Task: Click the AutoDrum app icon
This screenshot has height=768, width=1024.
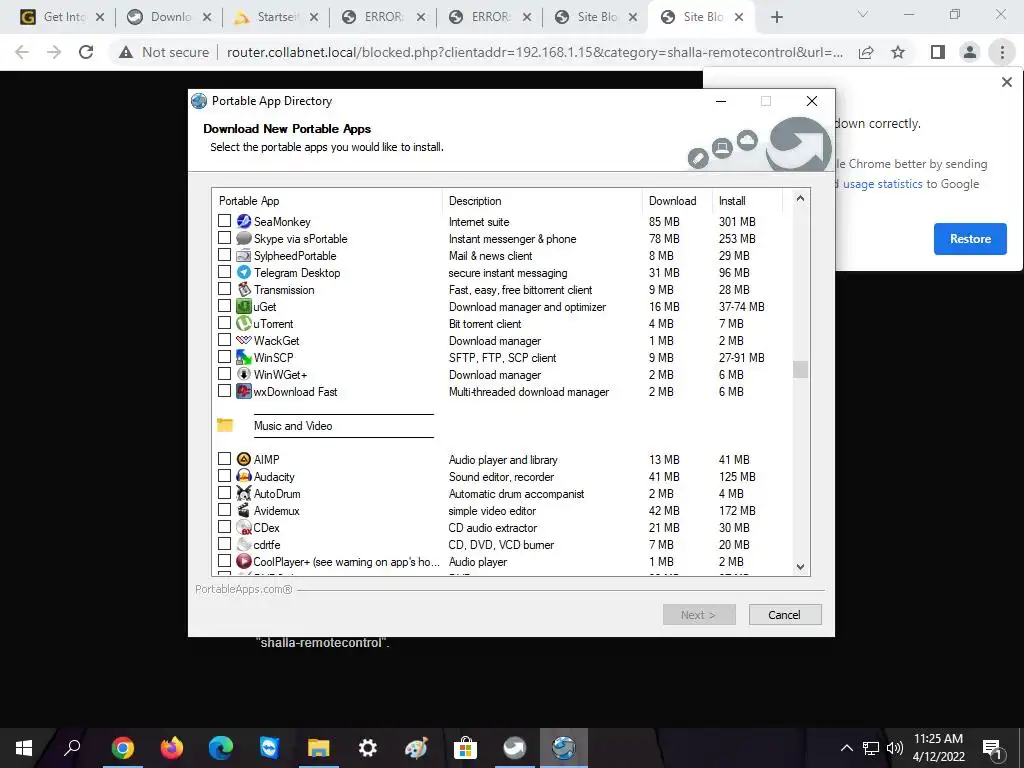Action: (244, 493)
